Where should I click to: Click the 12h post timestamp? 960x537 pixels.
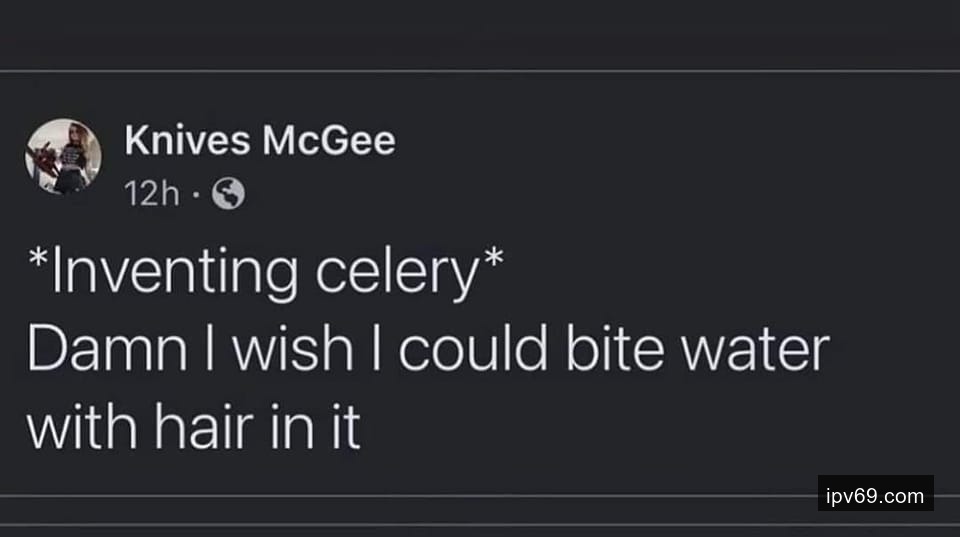[152, 194]
